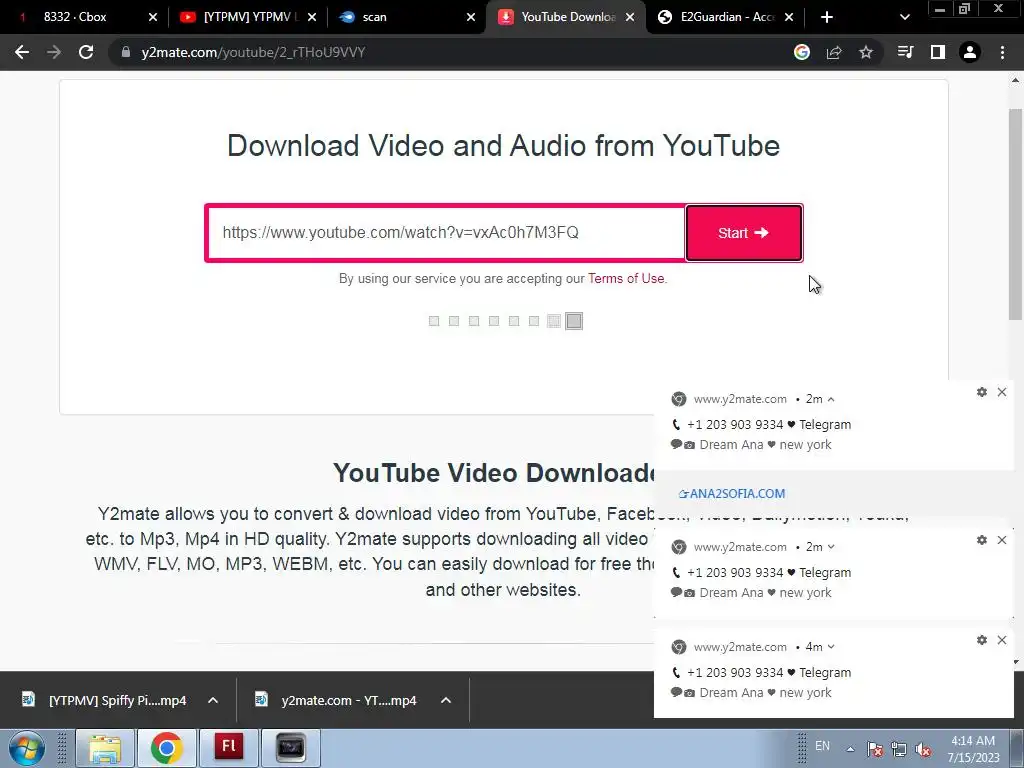Open the media control icon
The width and height of the screenshot is (1024, 768).
[905, 52]
